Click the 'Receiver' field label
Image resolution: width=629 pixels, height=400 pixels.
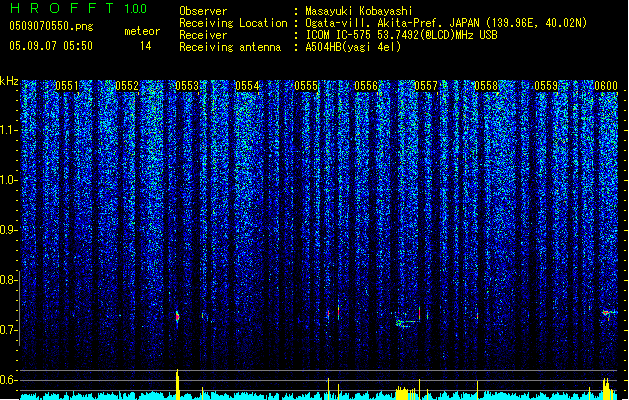tap(203, 35)
